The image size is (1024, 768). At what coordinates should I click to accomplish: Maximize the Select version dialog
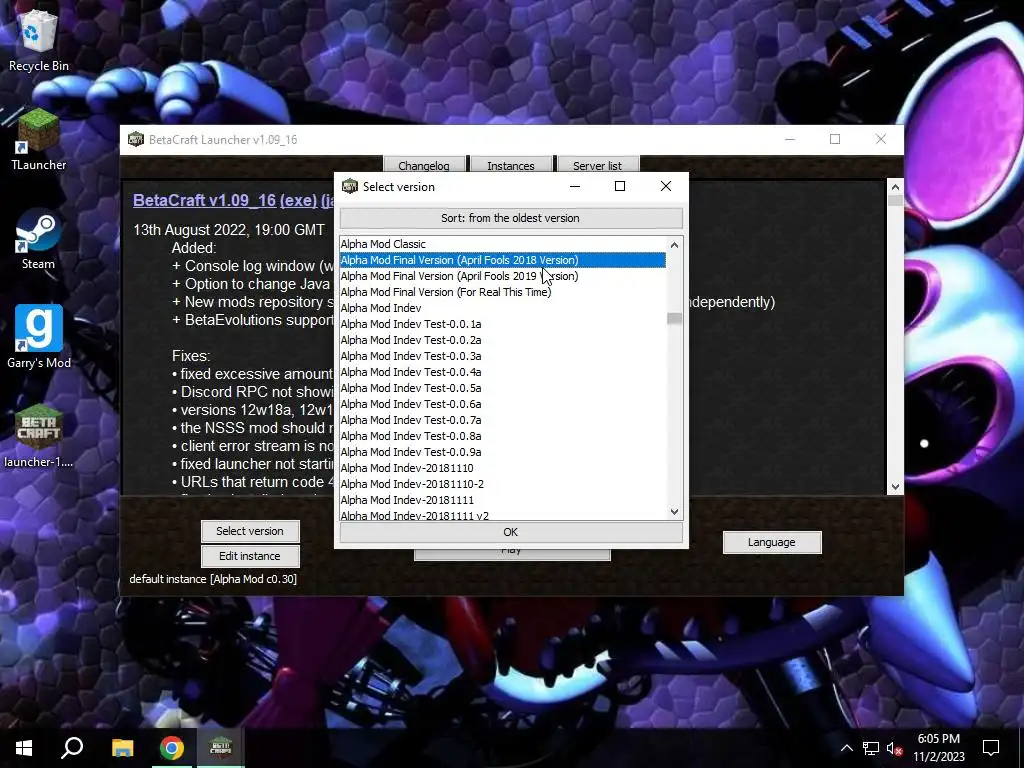pos(620,186)
